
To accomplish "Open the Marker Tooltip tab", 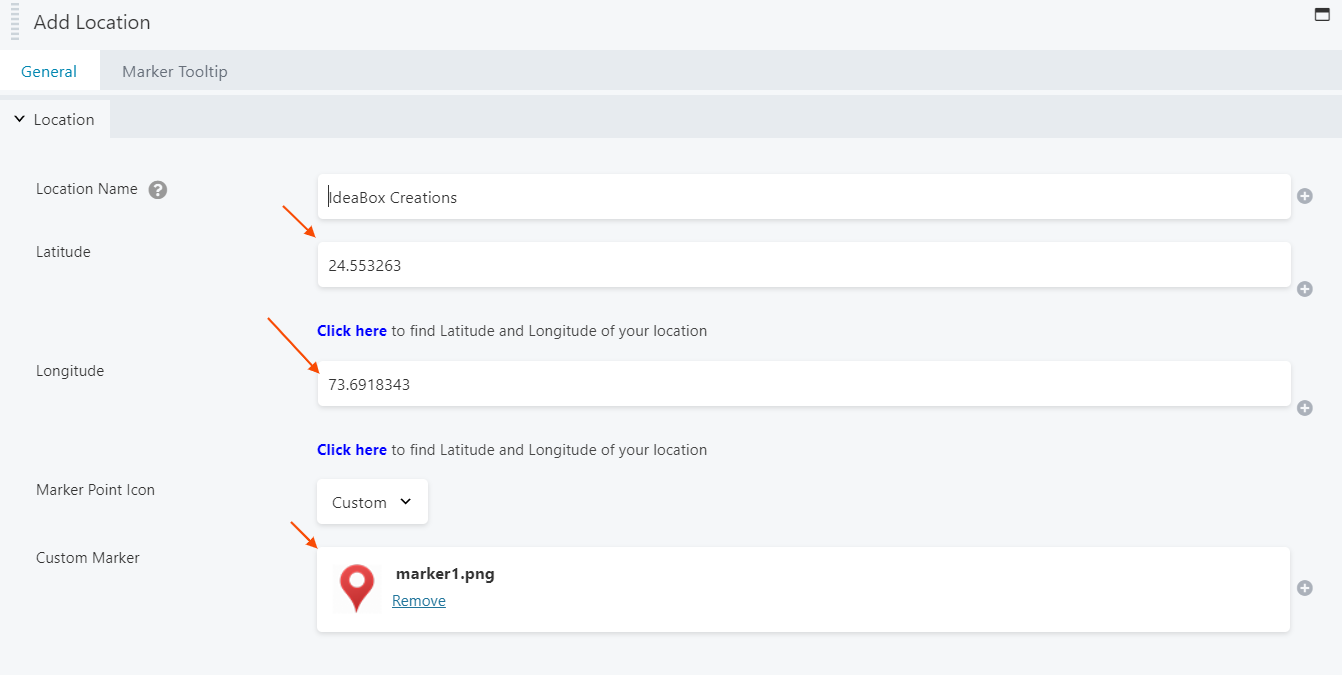I will 175,71.
